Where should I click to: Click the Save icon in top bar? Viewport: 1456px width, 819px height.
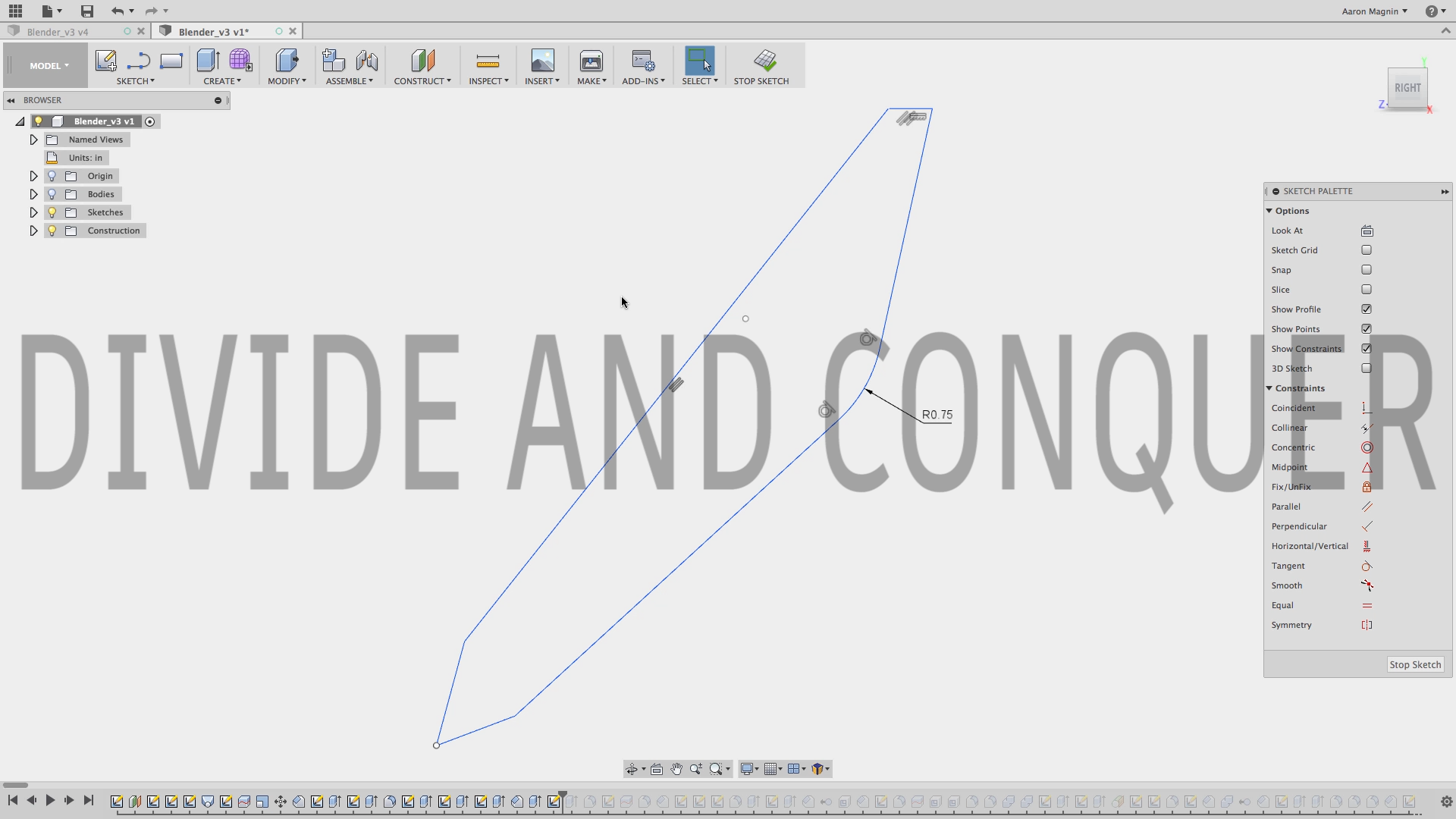[86, 11]
